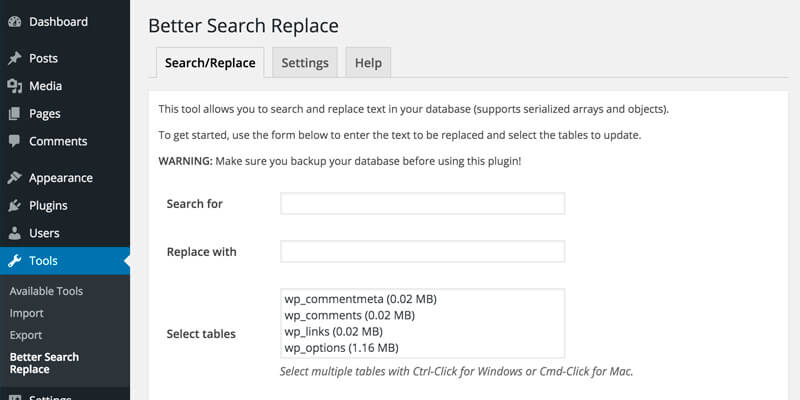This screenshot has height=400, width=800.
Task: Select the Search/Replace tab
Action: tap(210, 63)
